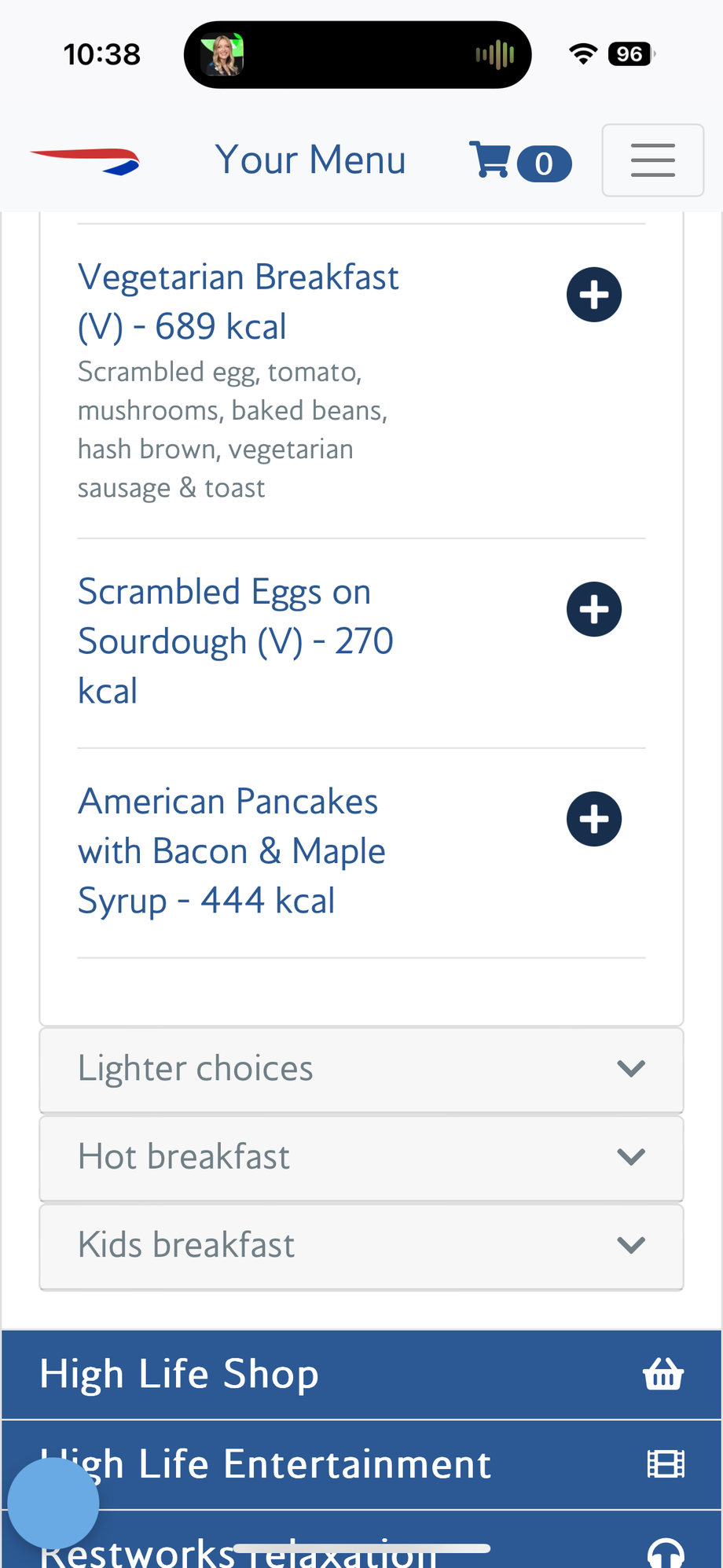This screenshot has width=723, height=1568.
Task: Expand the Hot breakfast section
Action: pos(361,1157)
